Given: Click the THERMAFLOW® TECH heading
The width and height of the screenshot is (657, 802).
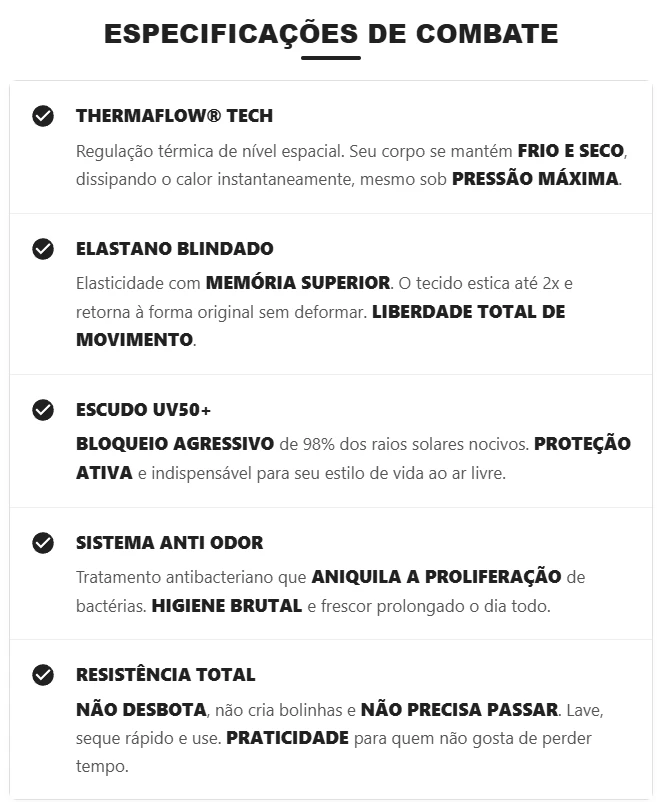Looking at the screenshot, I should pos(174,116).
